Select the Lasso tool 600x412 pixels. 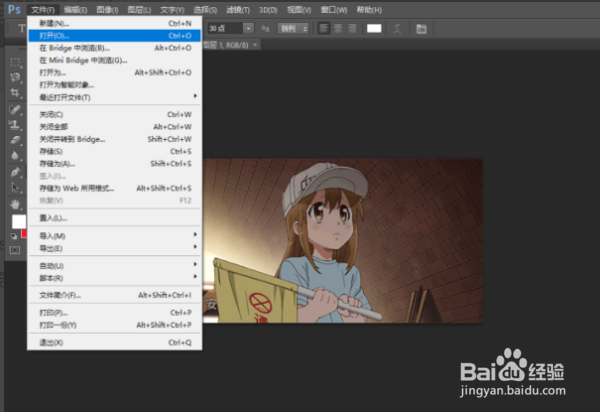tap(15, 78)
